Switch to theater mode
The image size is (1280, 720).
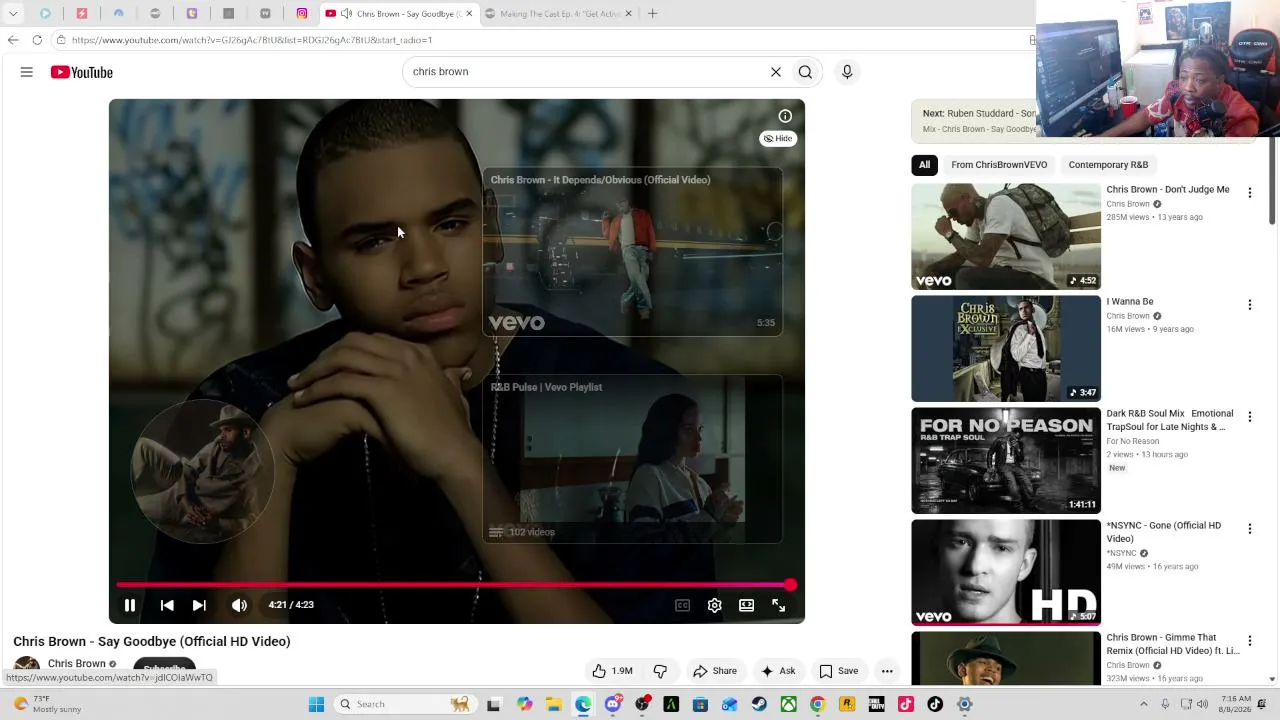(746, 605)
